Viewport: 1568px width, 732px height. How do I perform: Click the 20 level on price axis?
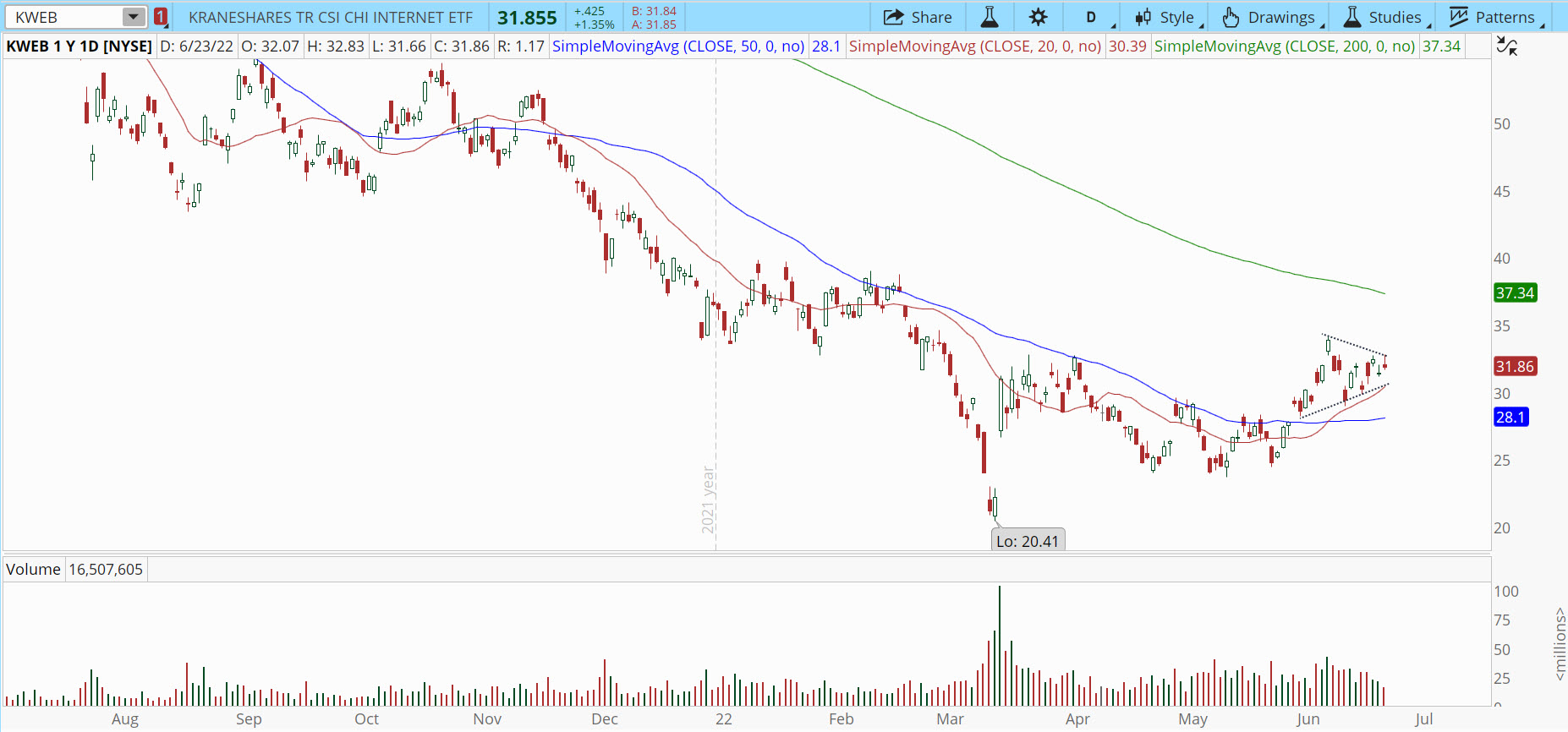tap(1502, 528)
